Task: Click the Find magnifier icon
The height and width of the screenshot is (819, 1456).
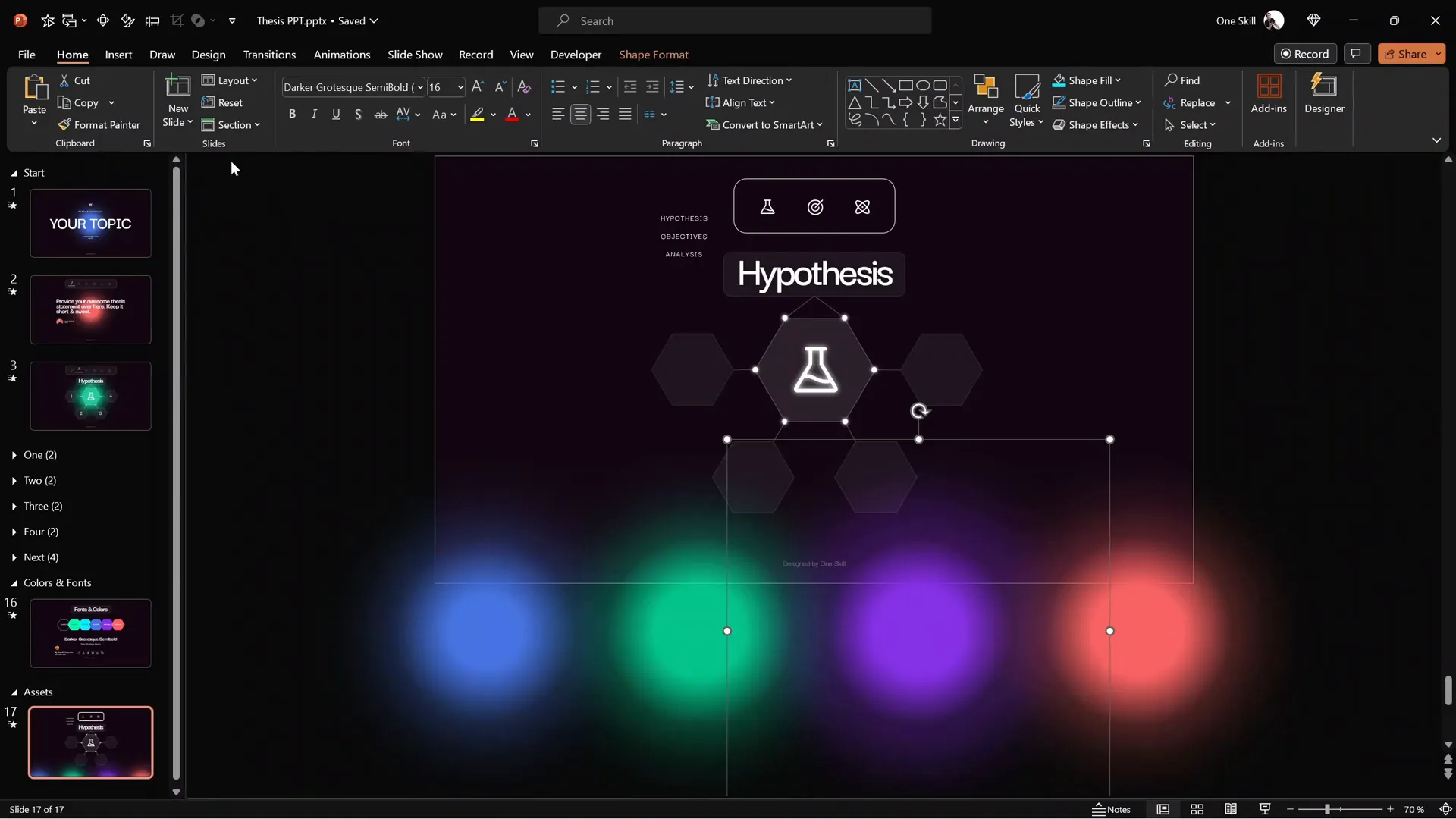Action: point(1172,80)
